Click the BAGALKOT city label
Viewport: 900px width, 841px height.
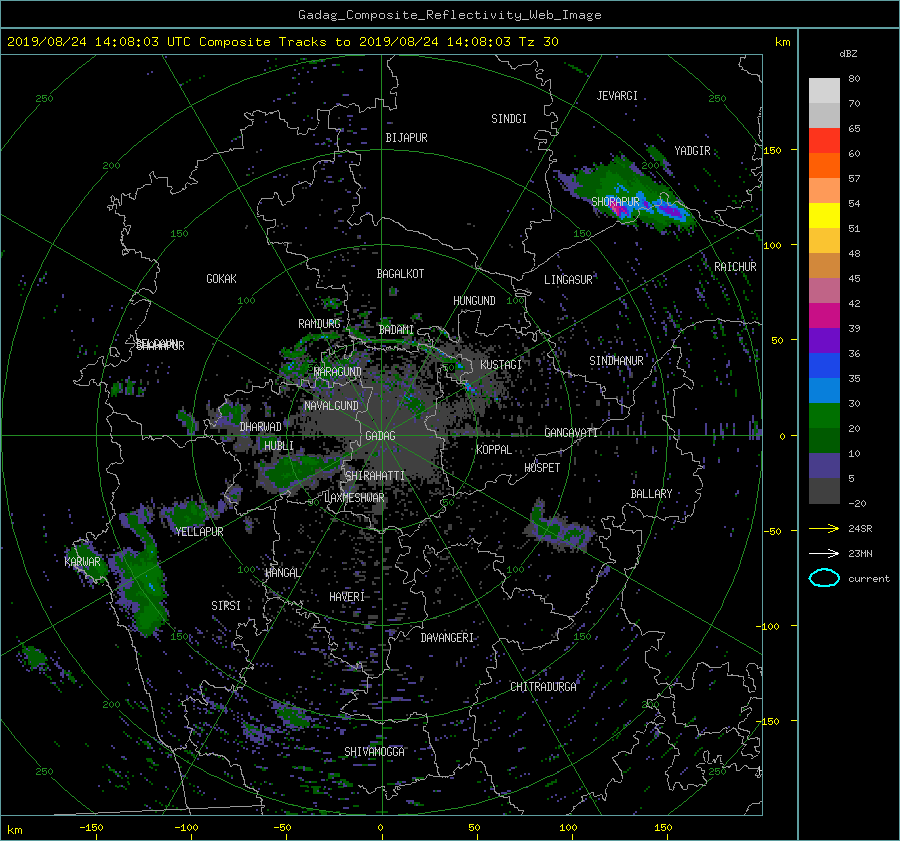tap(400, 274)
